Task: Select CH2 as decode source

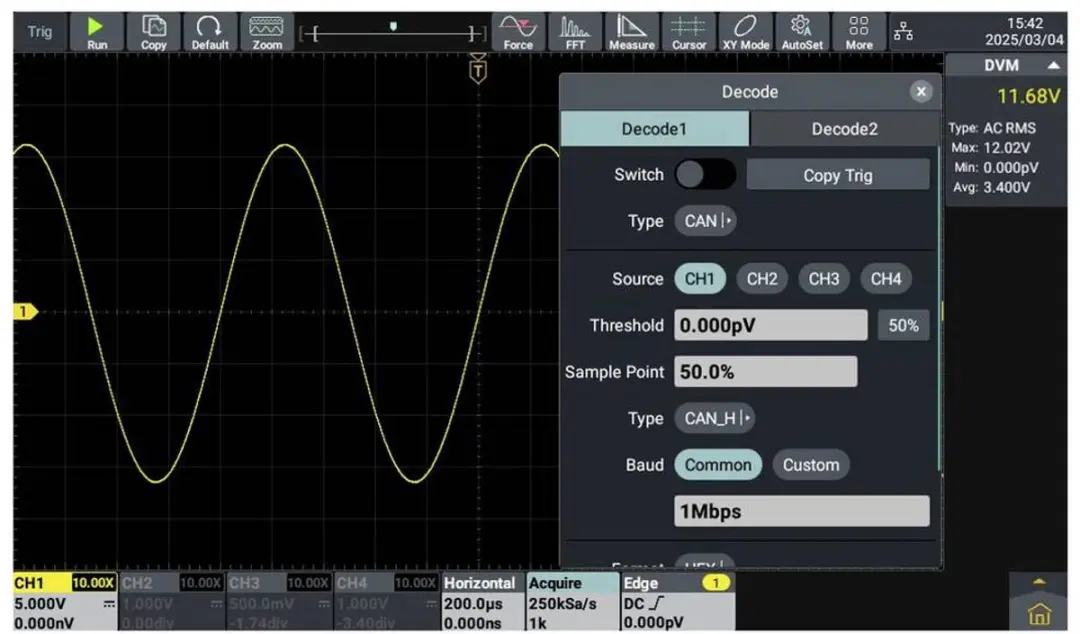Action: tap(762, 278)
